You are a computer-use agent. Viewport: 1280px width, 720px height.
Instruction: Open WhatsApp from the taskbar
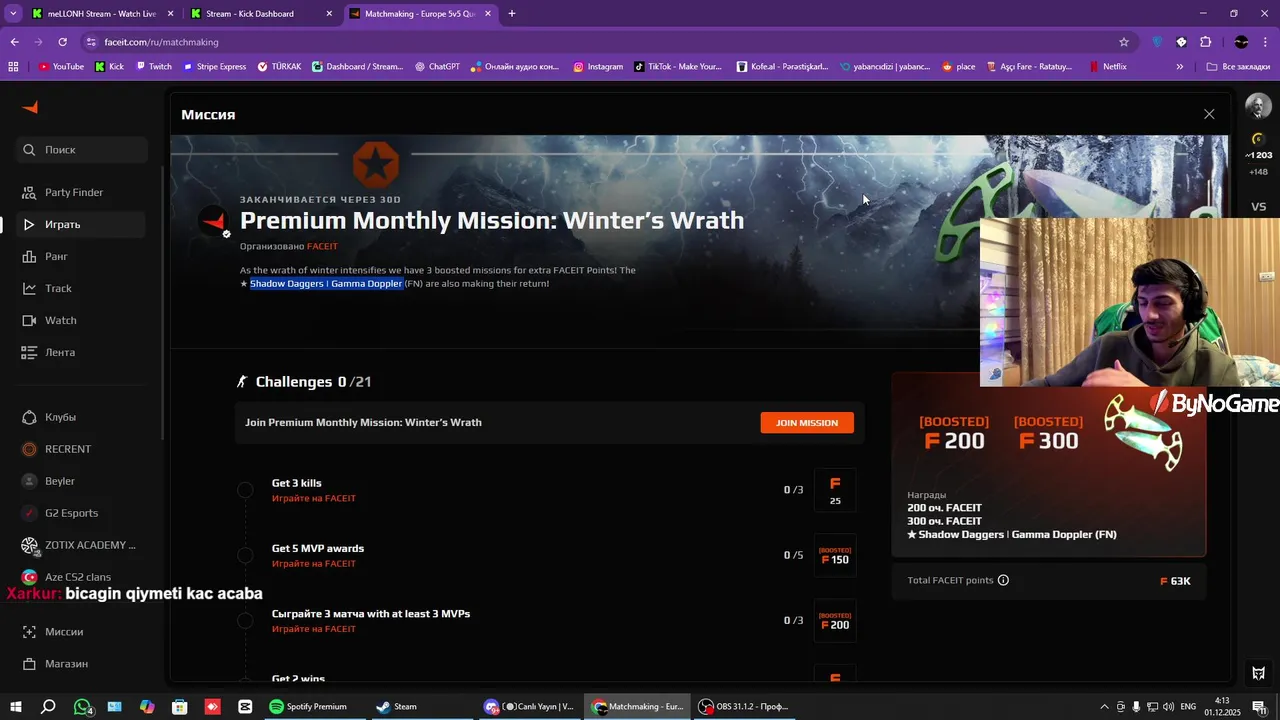coord(82,707)
